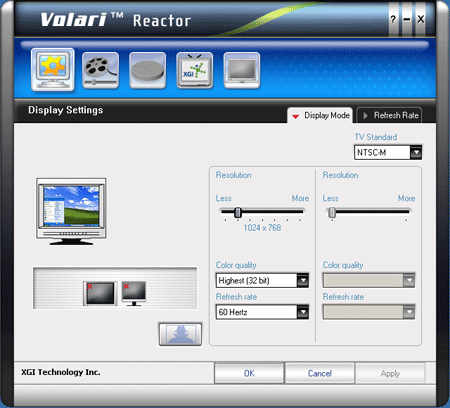Click the grayed Apply button
450x408 pixels.
click(390, 373)
